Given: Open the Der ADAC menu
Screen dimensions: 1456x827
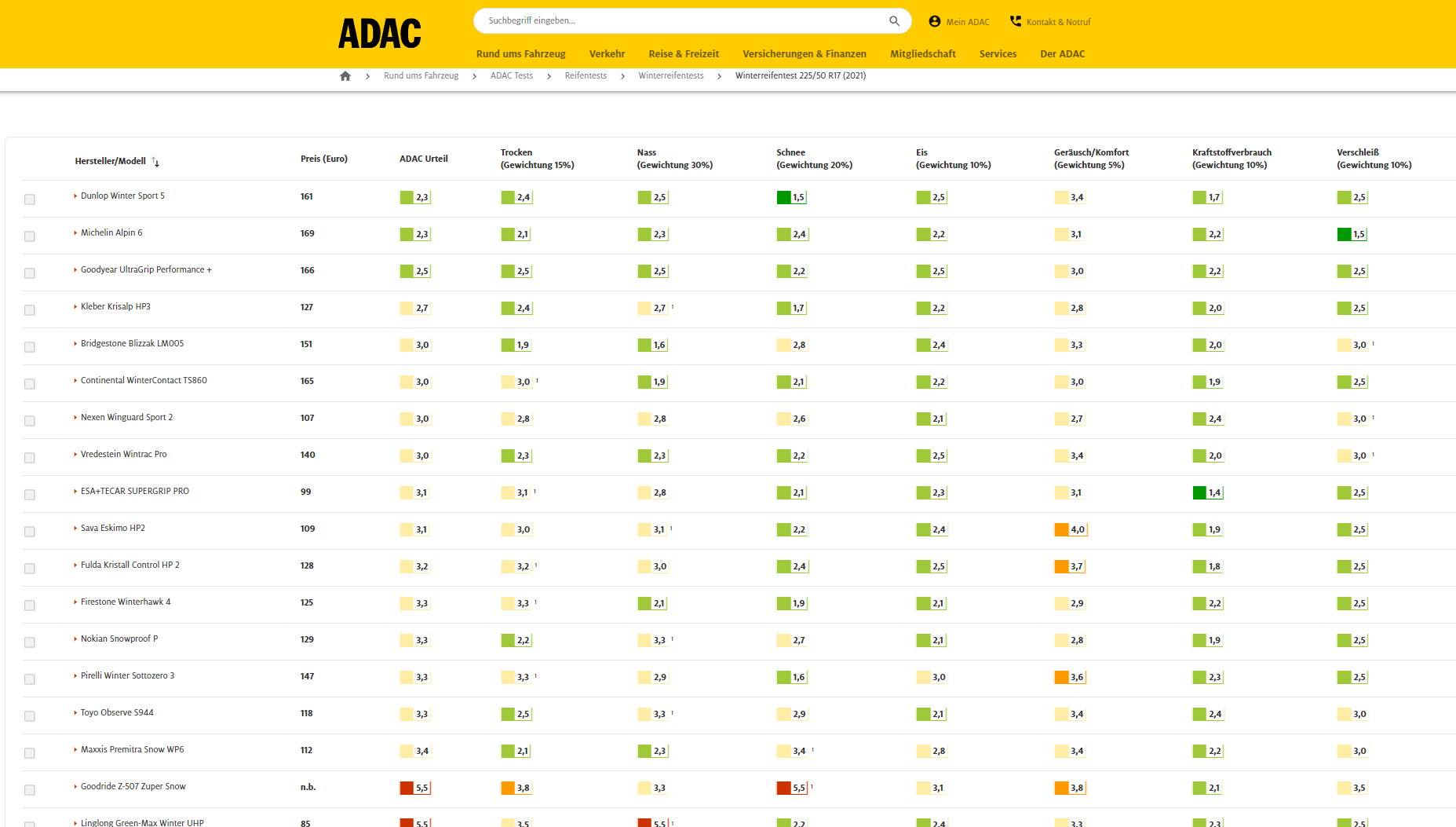Looking at the screenshot, I should (x=1062, y=54).
